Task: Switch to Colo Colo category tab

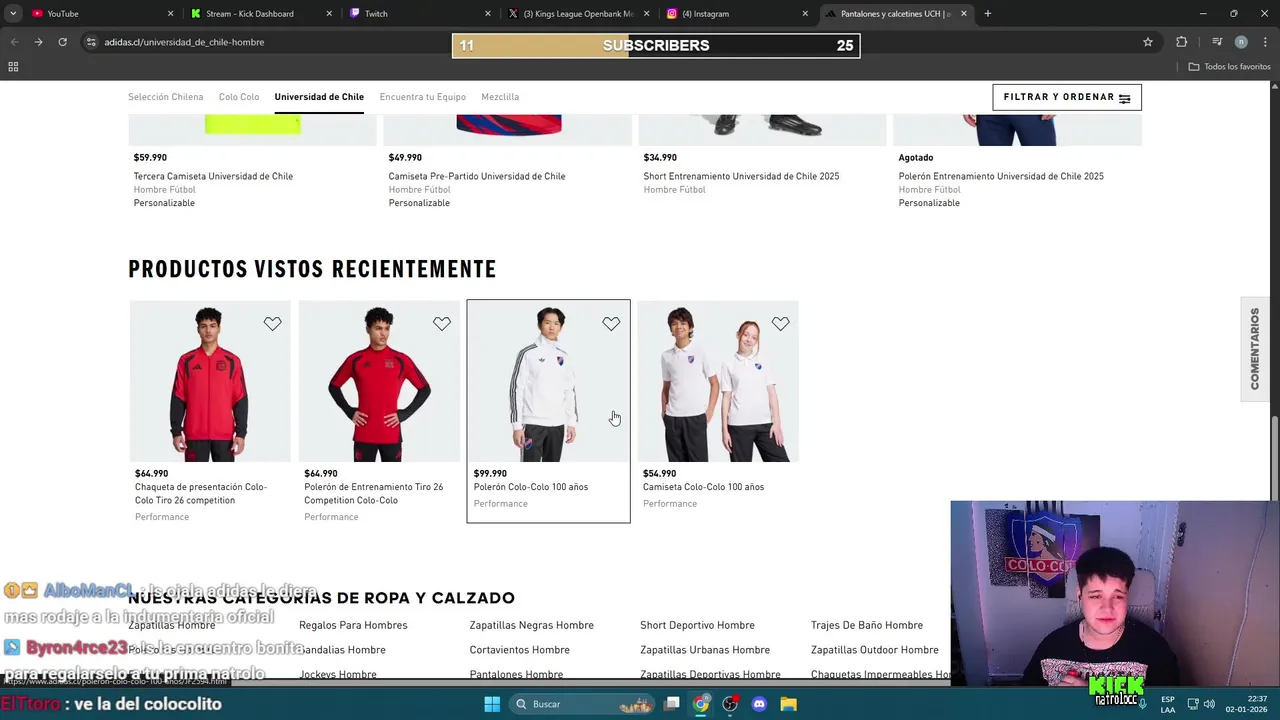Action: click(x=239, y=97)
